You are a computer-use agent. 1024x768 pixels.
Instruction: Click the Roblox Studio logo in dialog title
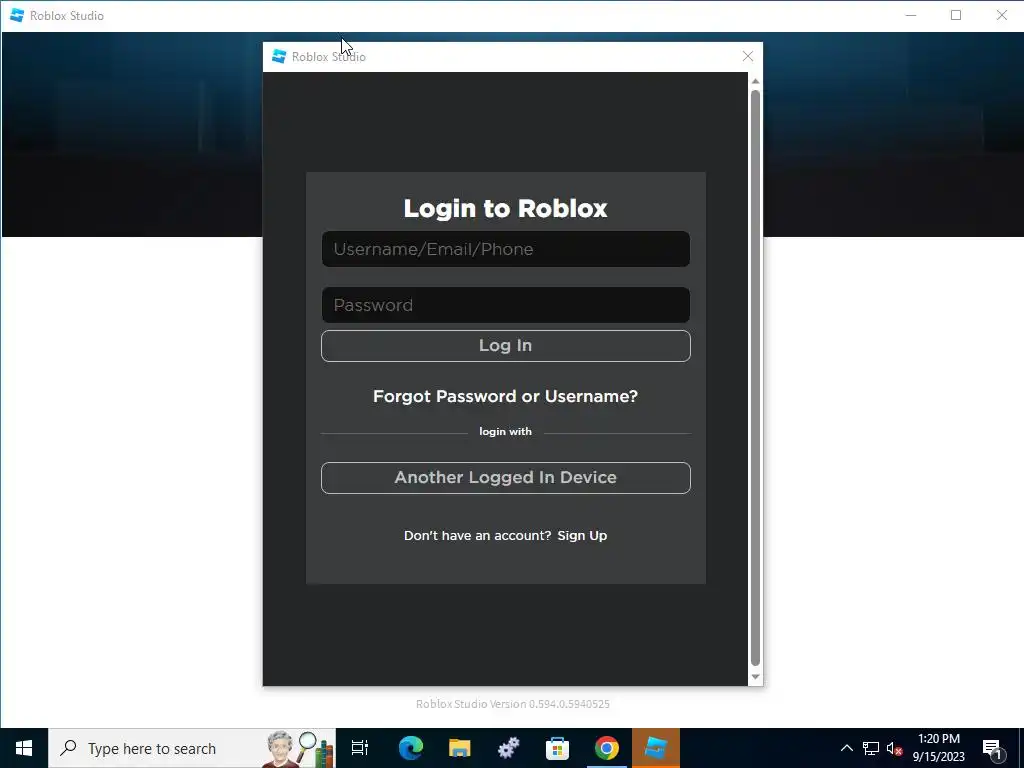[279, 57]
